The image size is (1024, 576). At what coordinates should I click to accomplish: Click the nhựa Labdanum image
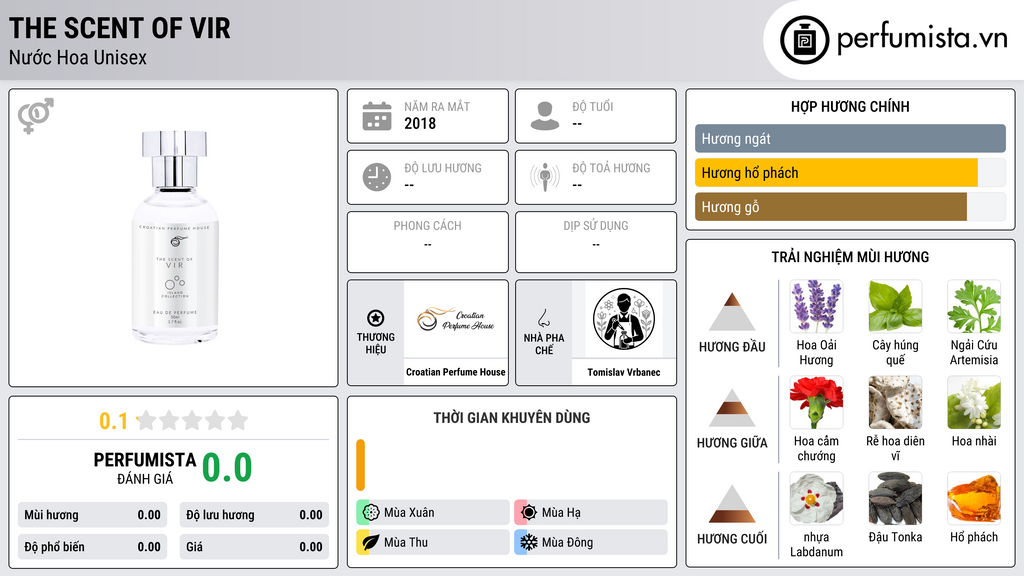(x=816, y=498)
